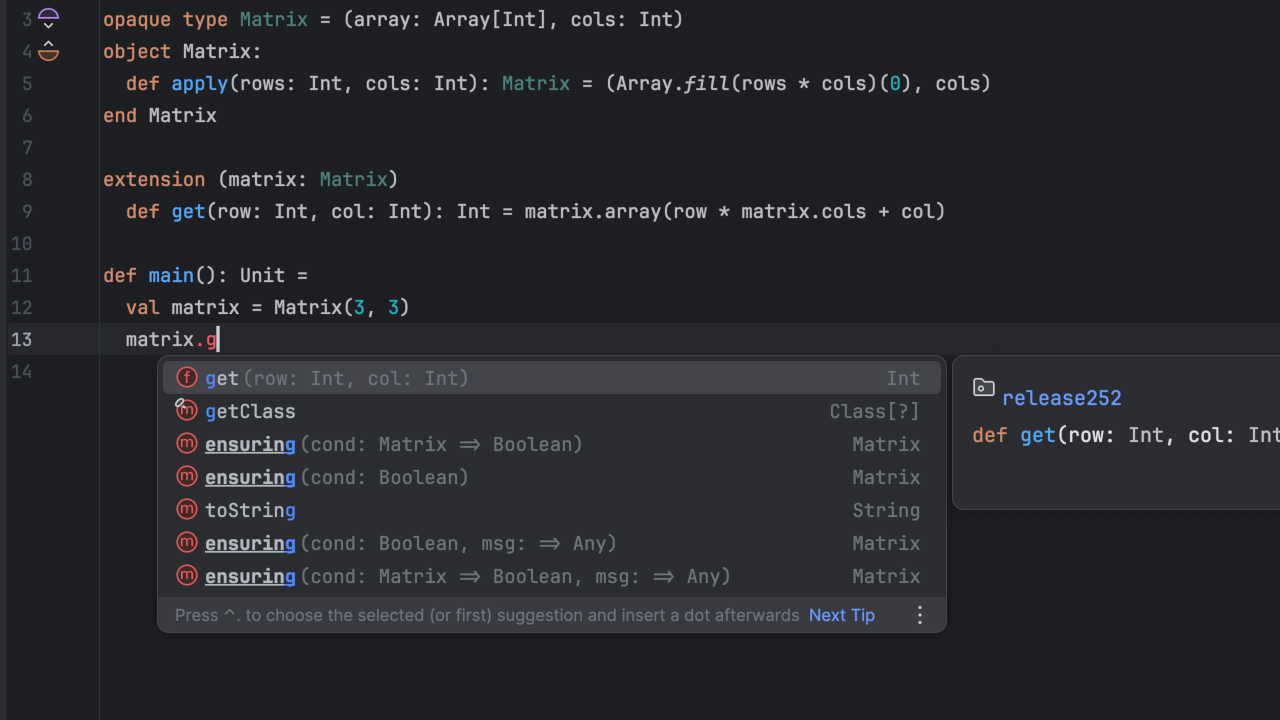Open the release252 link in documentation popup
This screenshot has height=720, width=1280.
click(1061, 398)
